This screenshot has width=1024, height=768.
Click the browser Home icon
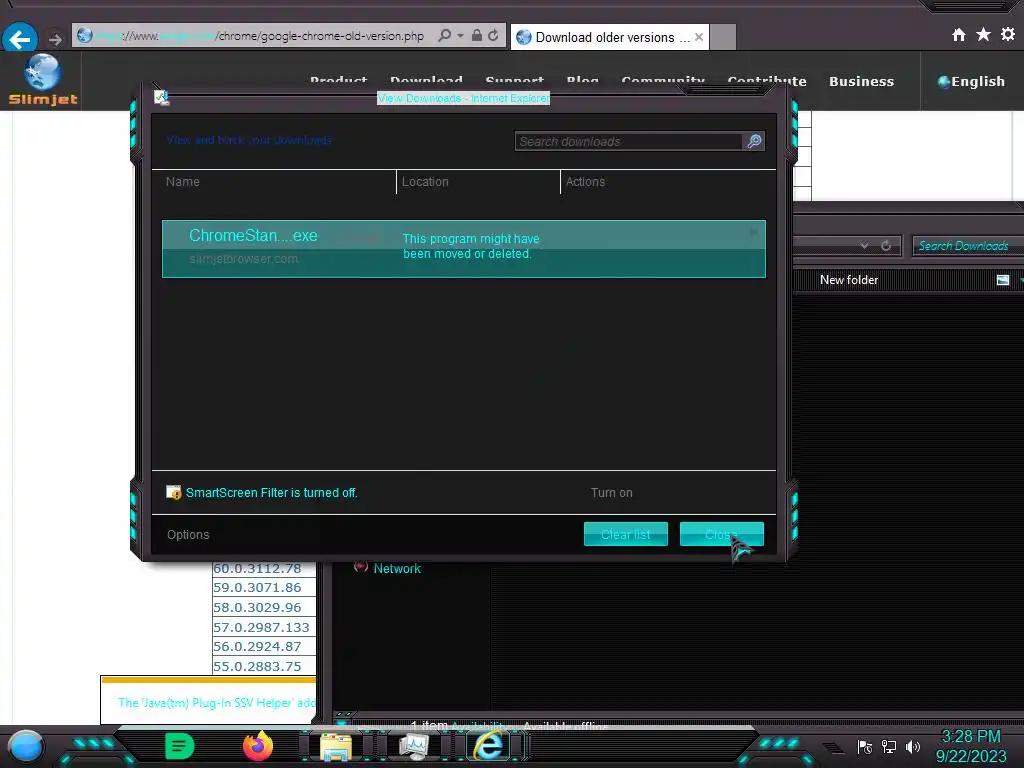point(959,35)
